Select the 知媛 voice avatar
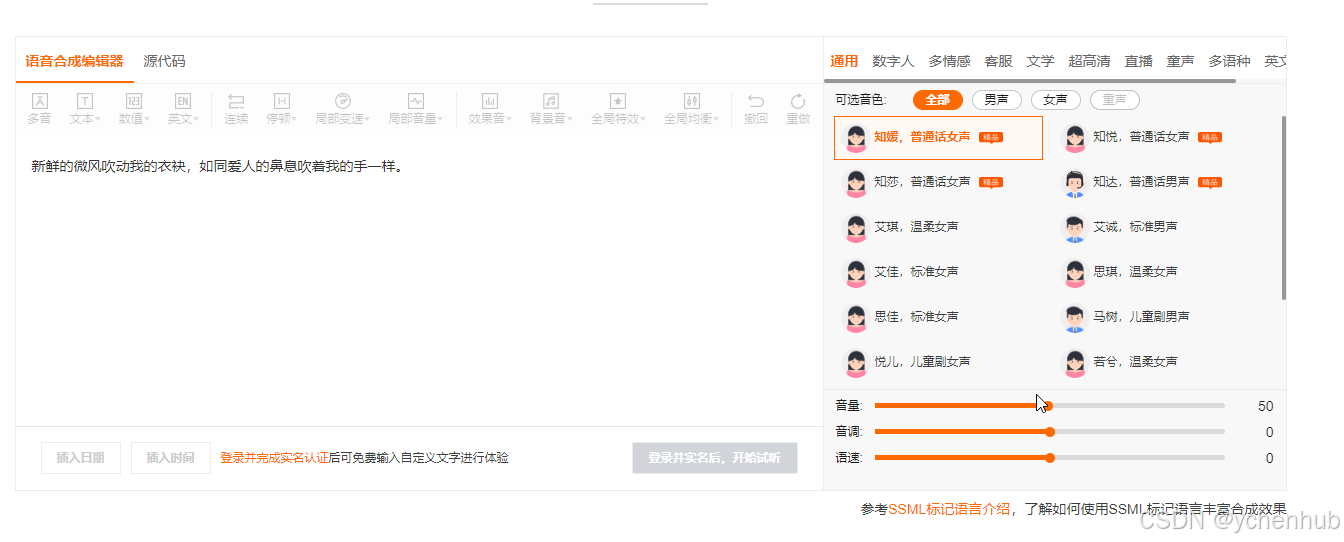 pyautogui.click(x=856, y=138)
